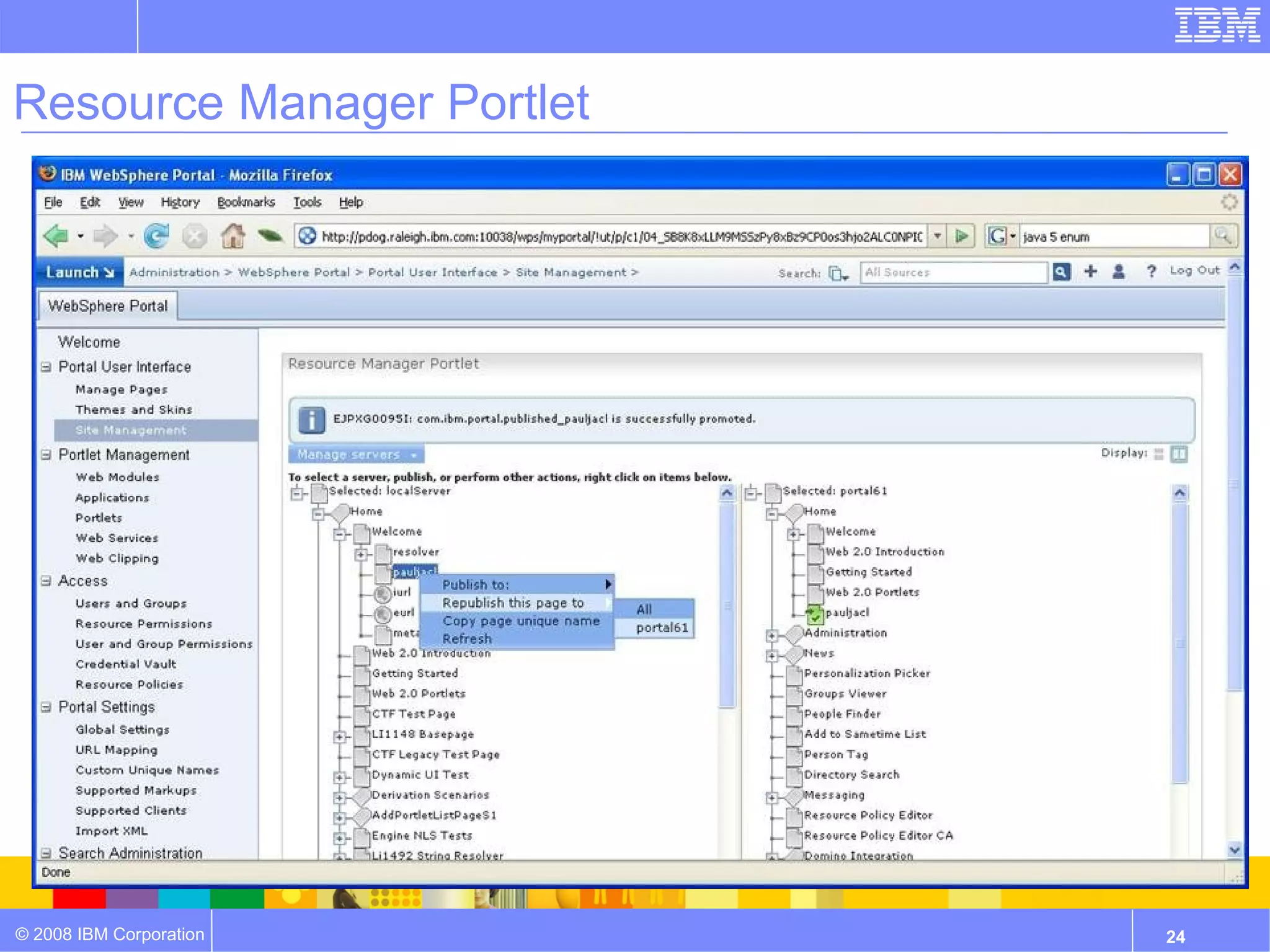
Task: Open Manage Pages in sidebar
Action: (x=122, y=390)
